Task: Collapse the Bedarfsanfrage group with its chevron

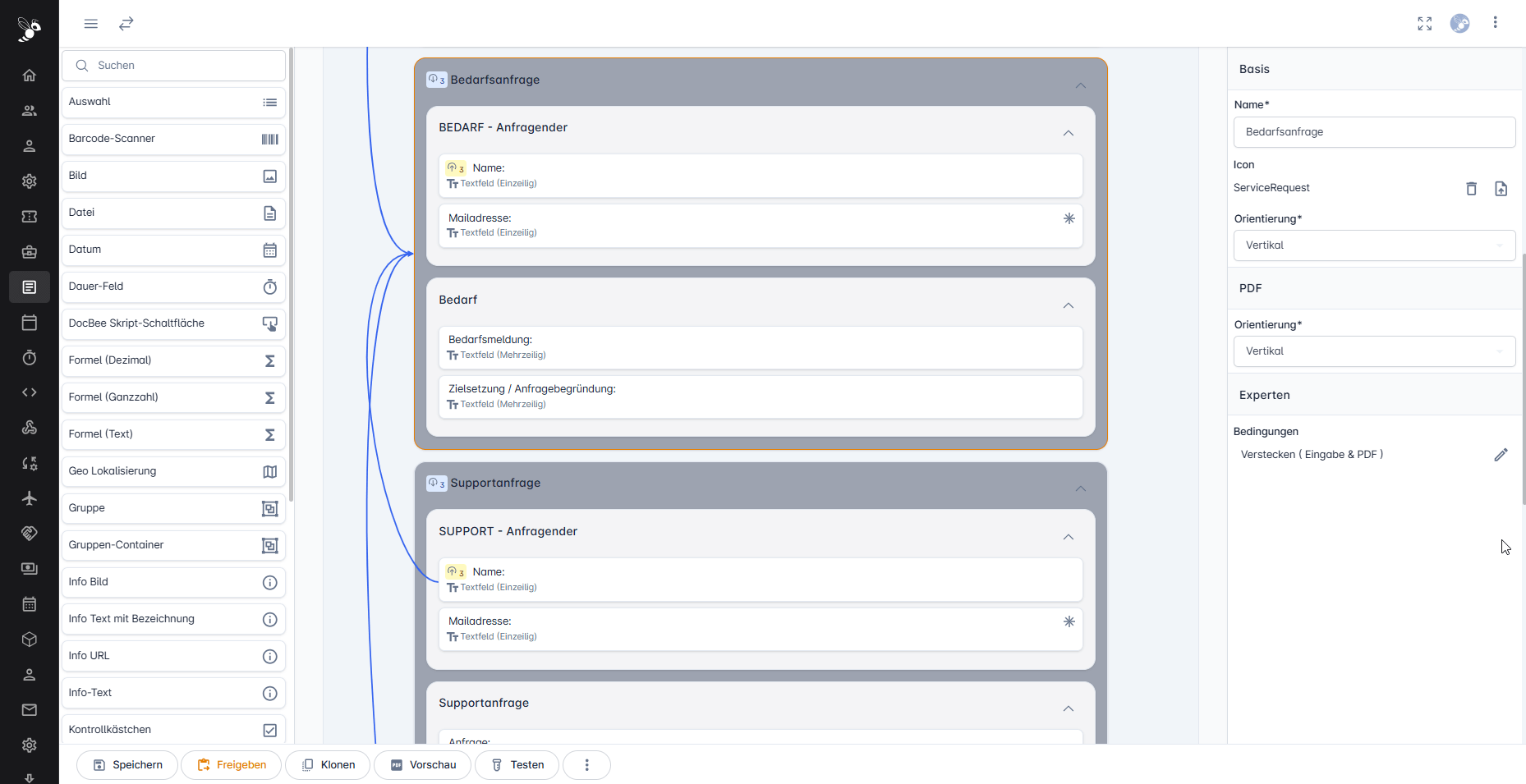Action: pyautogui.click(x=1080, y=85)
